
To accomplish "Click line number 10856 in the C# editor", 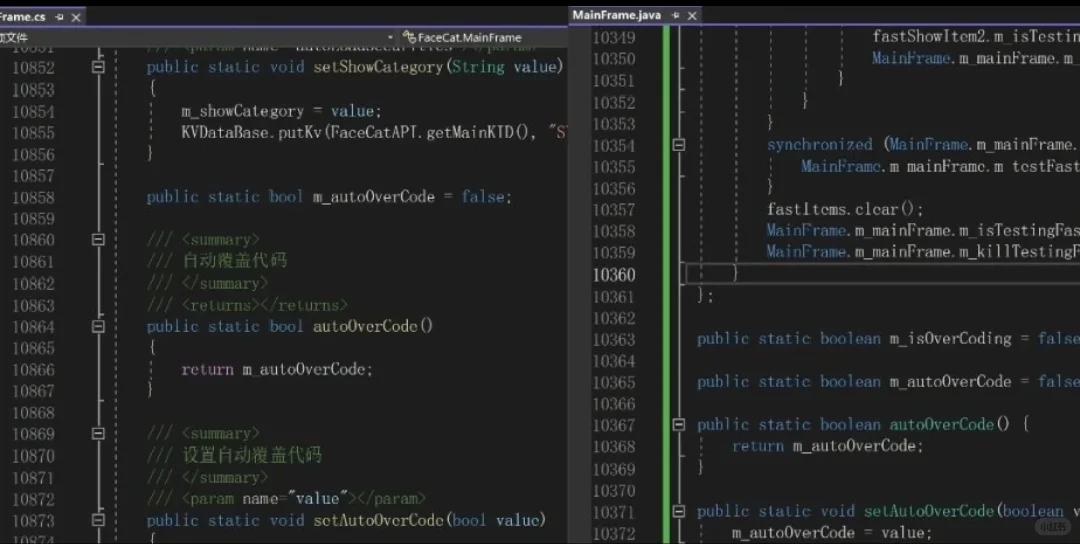I will pyautogui.click(x=33, y=154).
